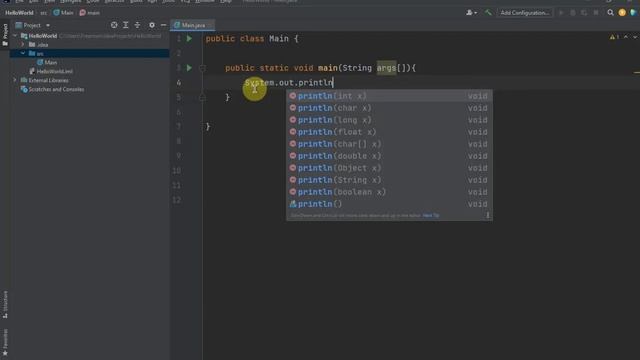Click the main method breadcrumb

[x=90, y=13]
